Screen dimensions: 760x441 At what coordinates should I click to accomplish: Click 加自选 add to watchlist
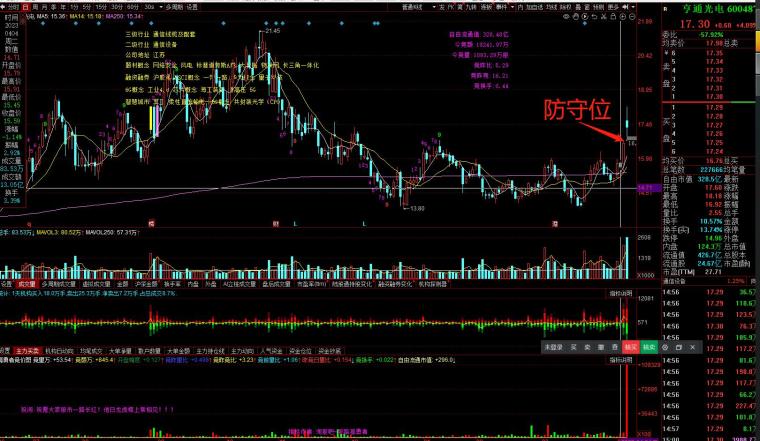click(x=534, y=7)
